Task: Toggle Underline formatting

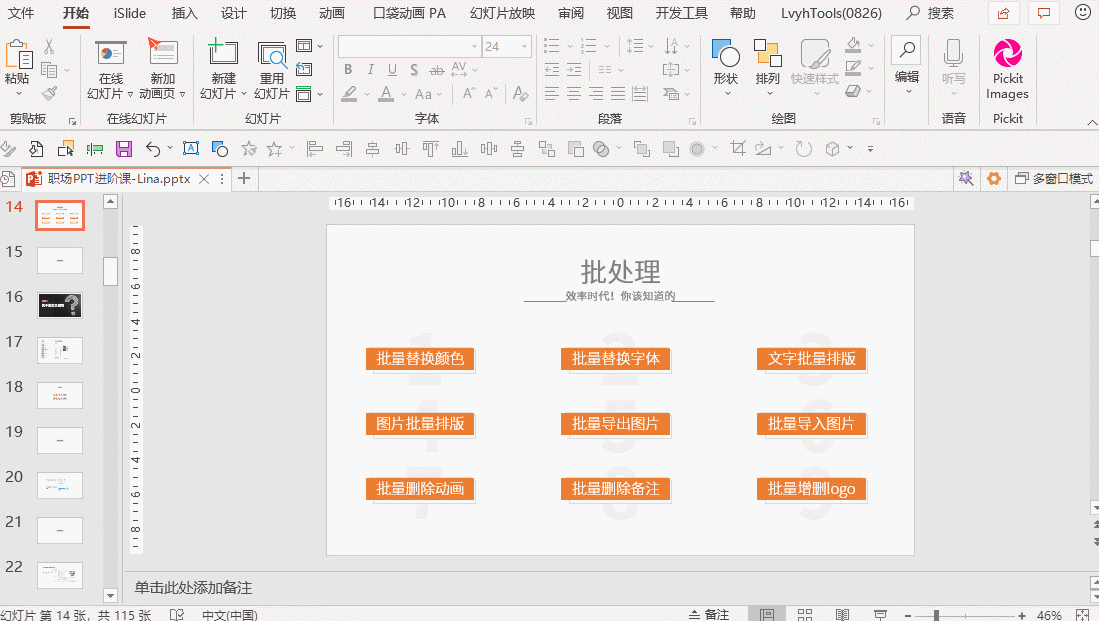Action: (x=392, y=69)
